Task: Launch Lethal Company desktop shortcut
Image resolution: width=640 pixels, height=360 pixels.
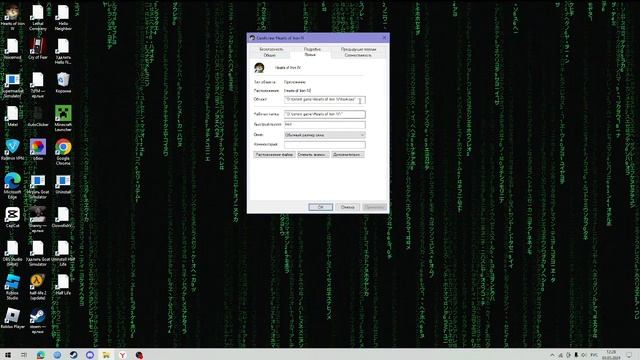Action: [x=38, y=17]
